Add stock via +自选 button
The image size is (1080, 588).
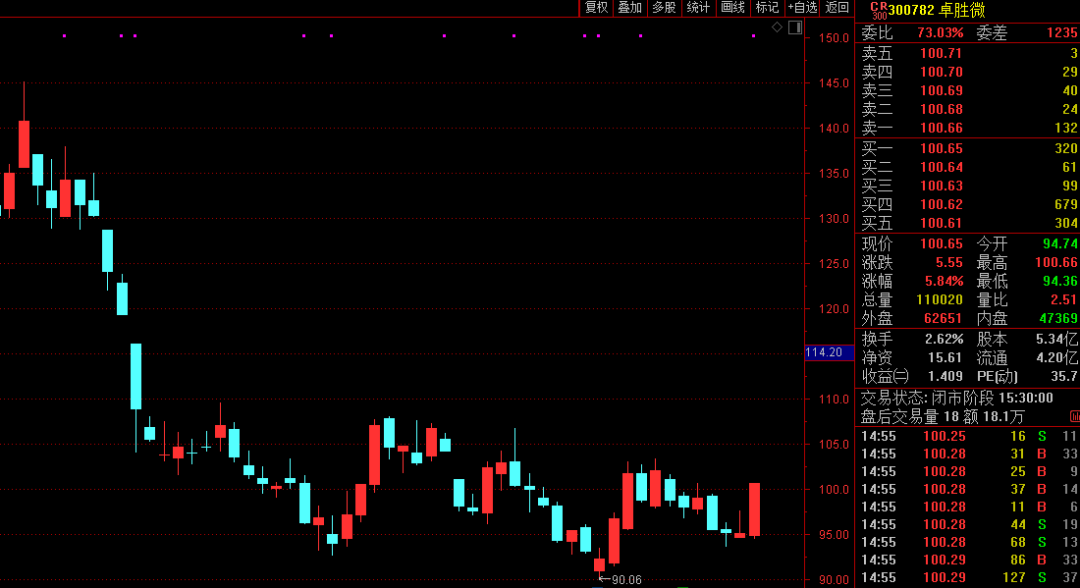coord(802,8)
